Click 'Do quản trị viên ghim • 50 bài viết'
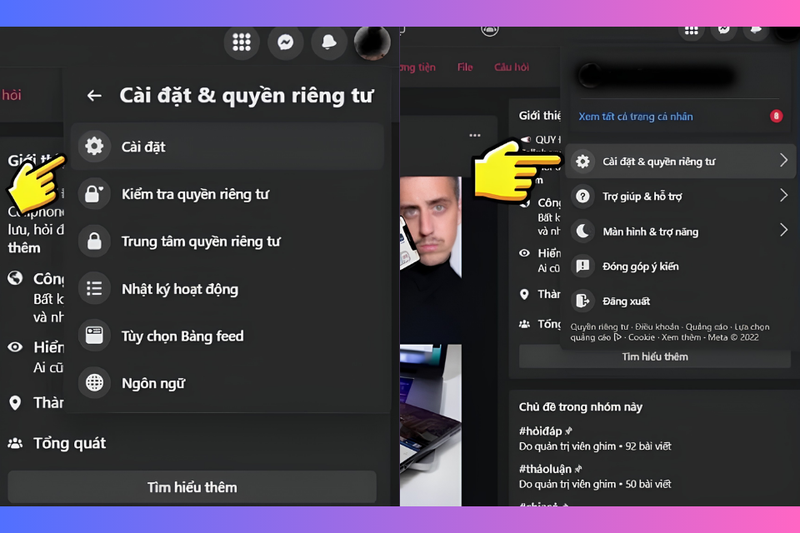 click(595, 484)
